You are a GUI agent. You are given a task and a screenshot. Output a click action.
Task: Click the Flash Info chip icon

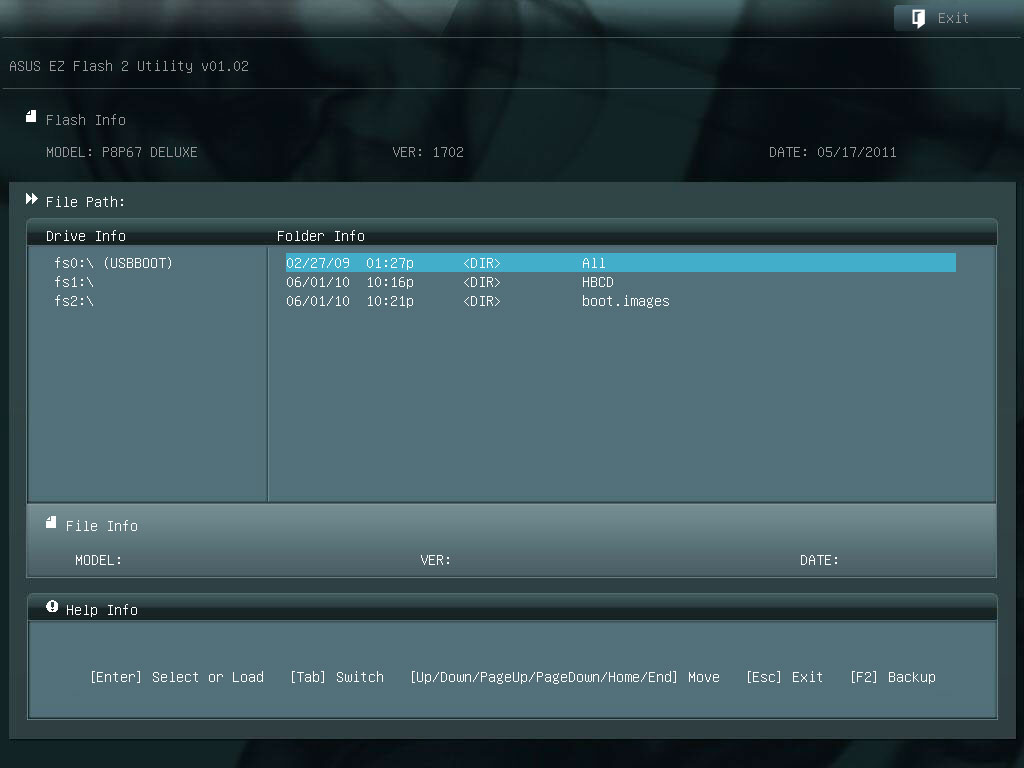[31, 116]
